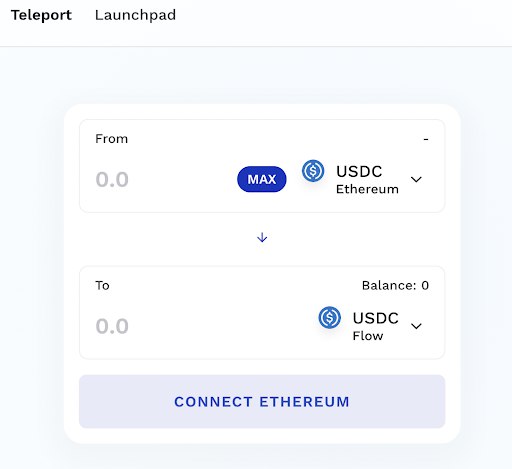512x469 pixels.
Task: Click the To label text
Action: (102, 285)
